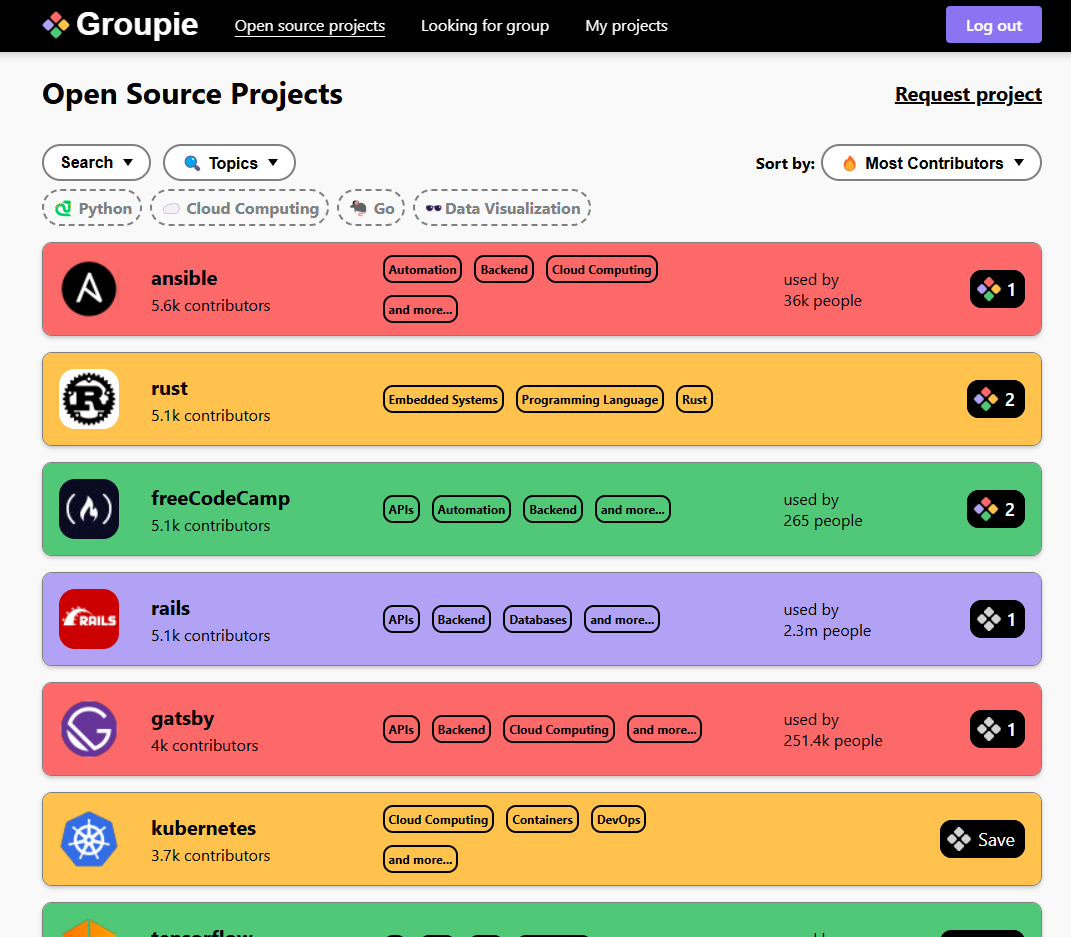Click Backend tag on gatsby
The image size is (1071, 937).
(462, 729)
